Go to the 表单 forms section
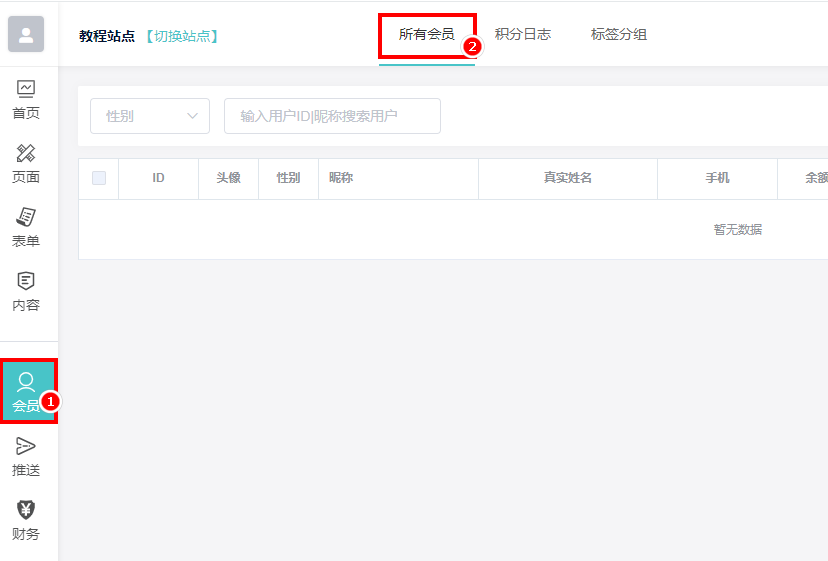Screen dimensions: 828x561 click(x=26, y=228)
